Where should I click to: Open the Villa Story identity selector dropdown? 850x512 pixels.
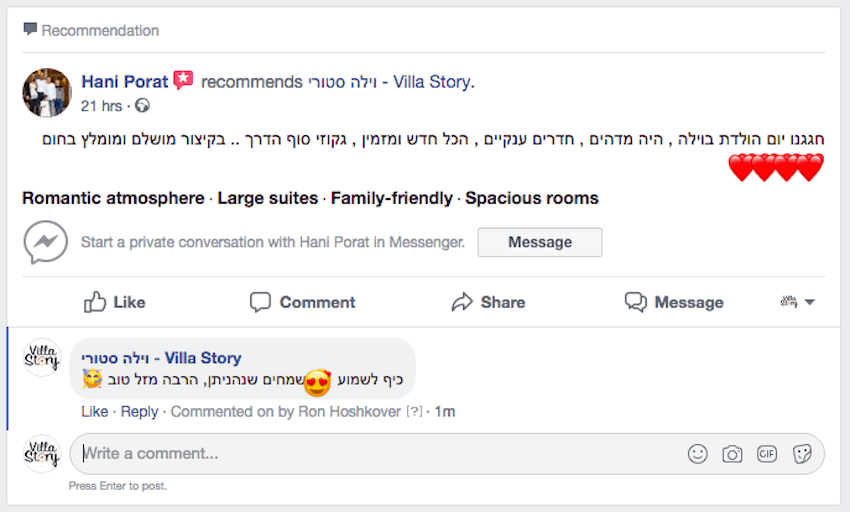[798, 302]
